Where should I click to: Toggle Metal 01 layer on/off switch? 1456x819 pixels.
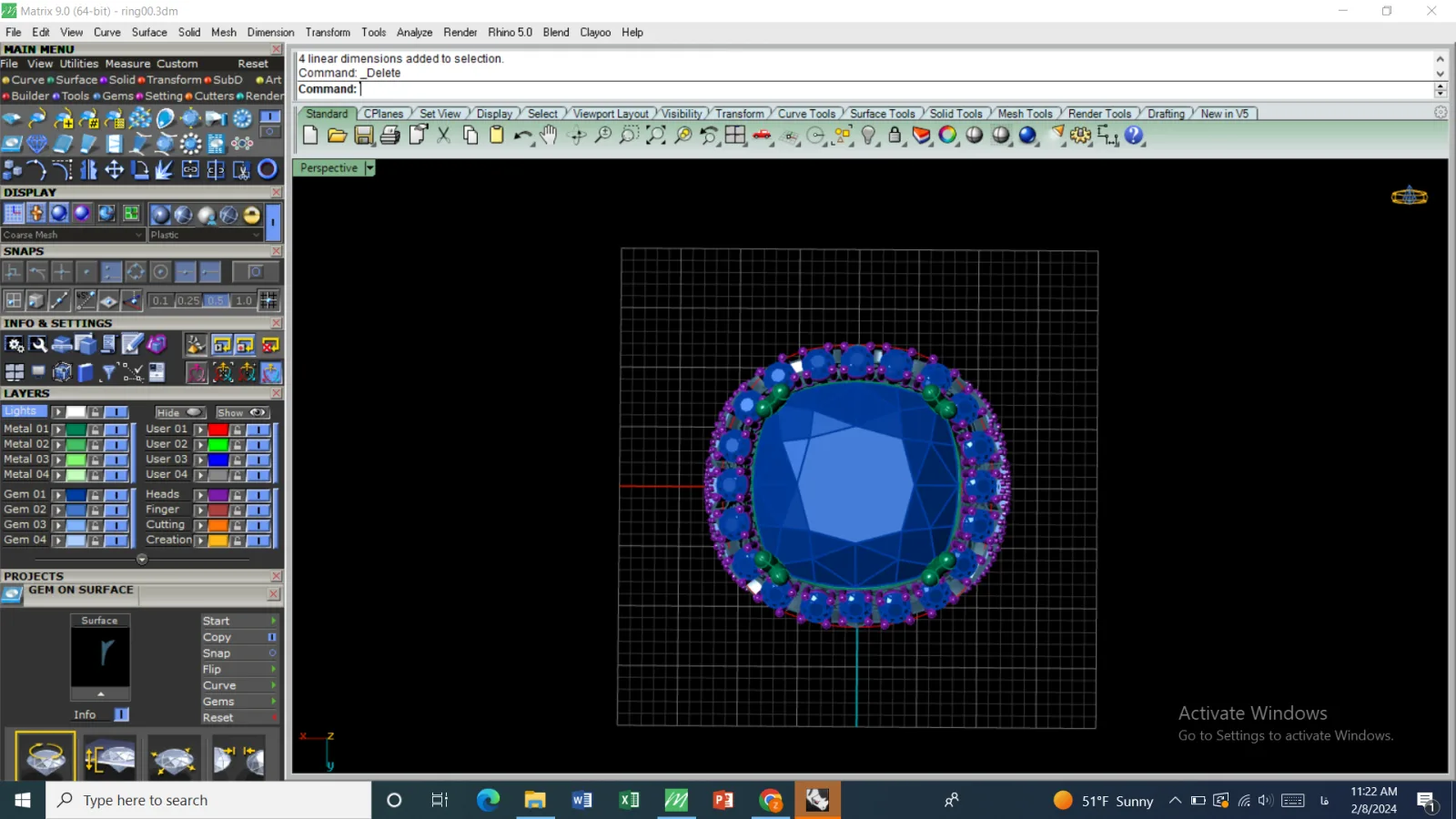tap(116, 430)
